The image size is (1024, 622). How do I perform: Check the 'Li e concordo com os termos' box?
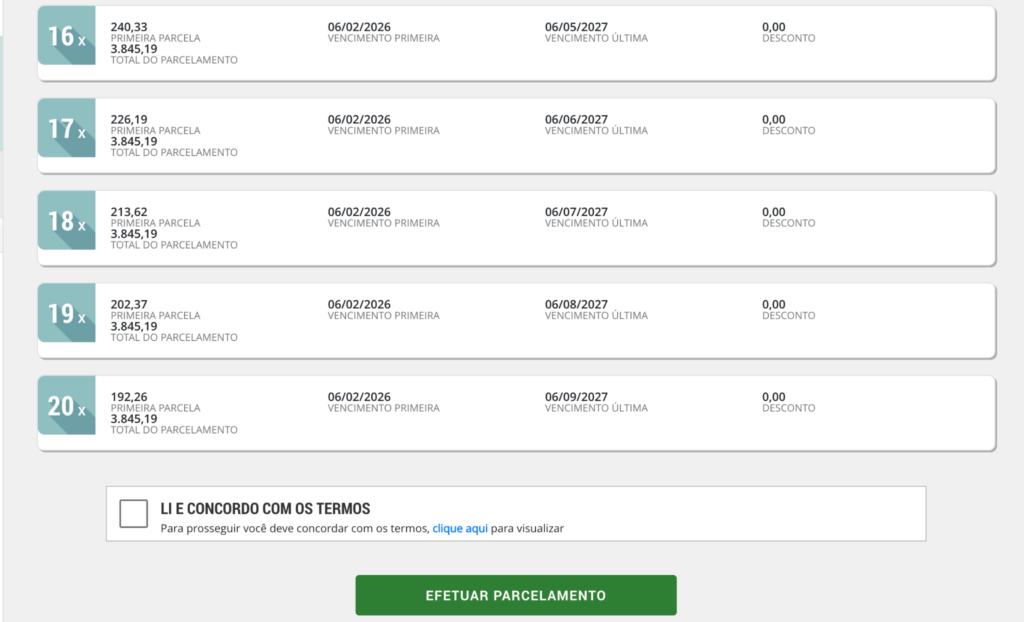click(133, 514)
